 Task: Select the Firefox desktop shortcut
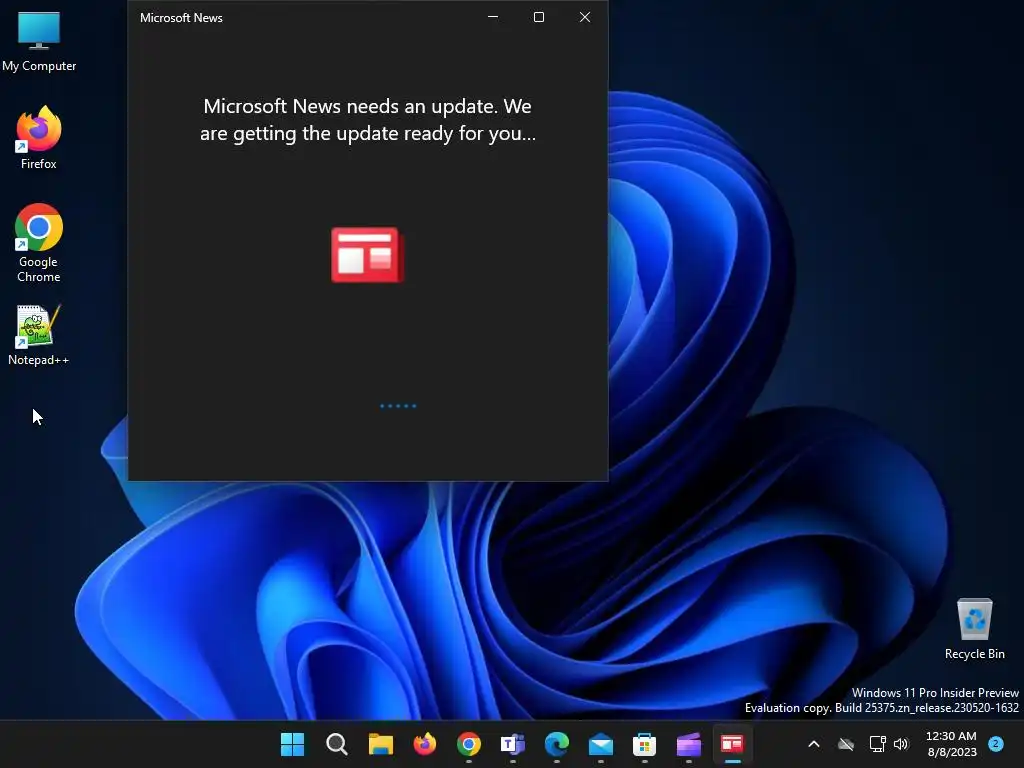pyautogui.click(x=39, y=138)
